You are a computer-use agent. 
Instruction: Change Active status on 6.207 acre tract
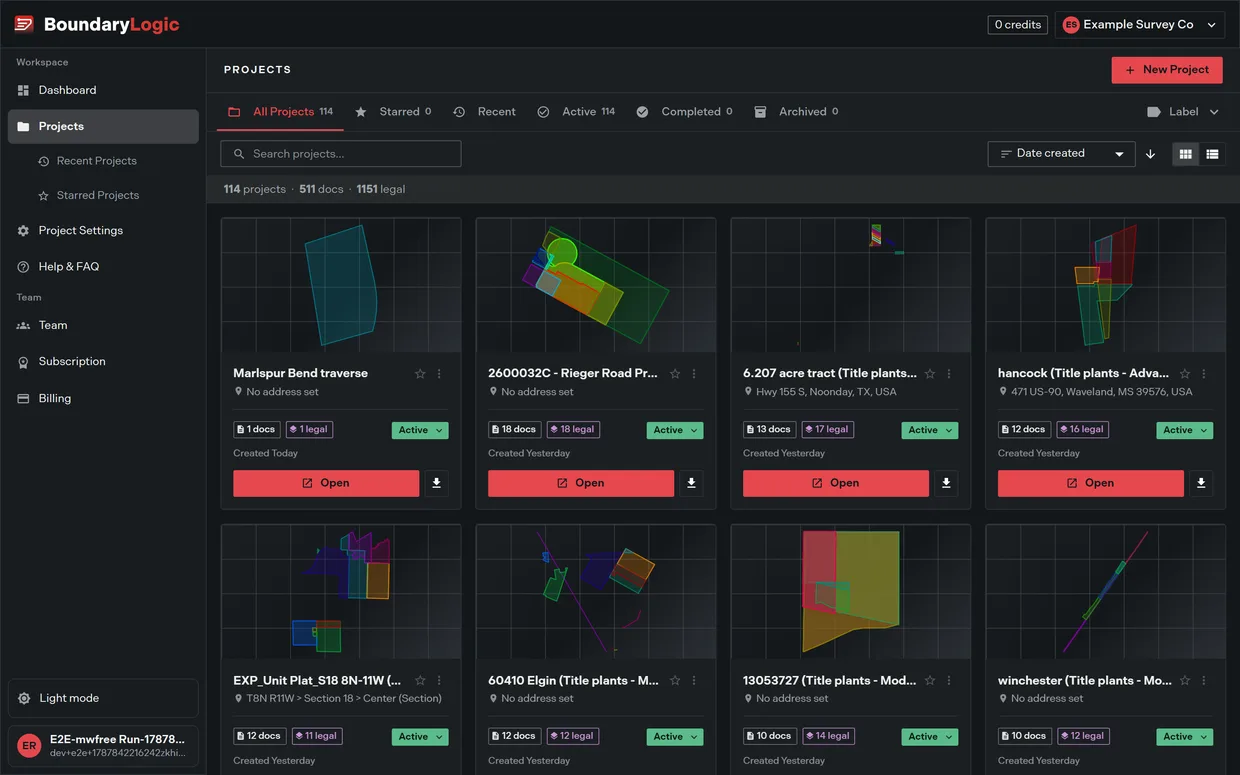click(x=930, y=430)
